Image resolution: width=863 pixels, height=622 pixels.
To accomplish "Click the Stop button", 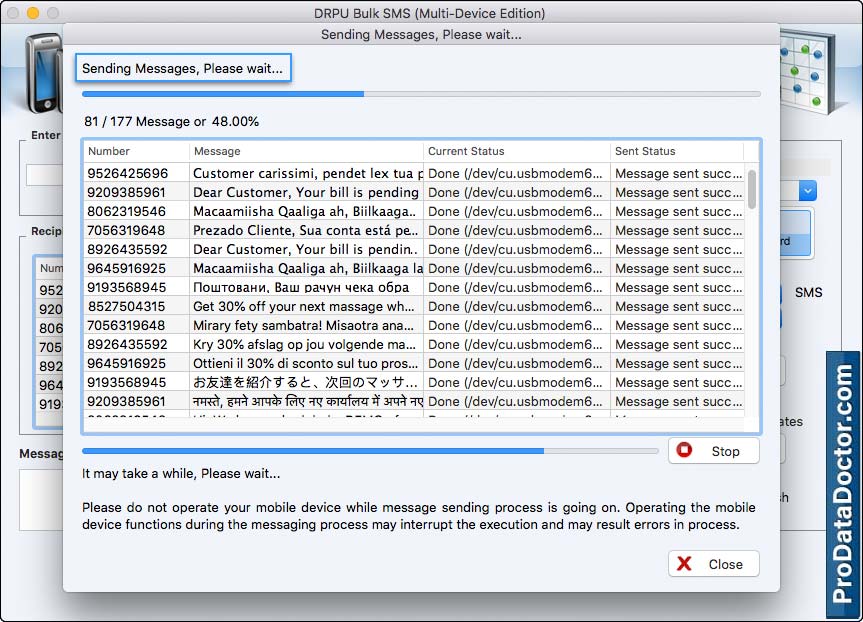I will (x=714, y=451).
